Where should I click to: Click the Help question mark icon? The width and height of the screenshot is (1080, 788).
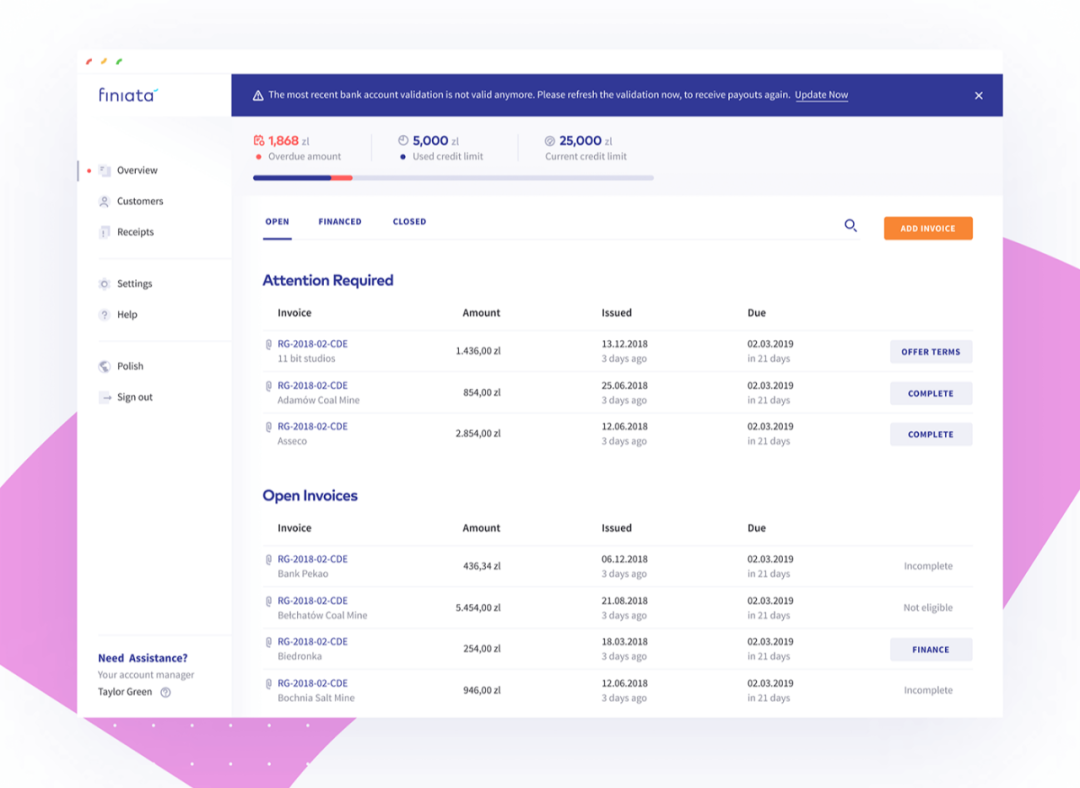pos(104,315)
